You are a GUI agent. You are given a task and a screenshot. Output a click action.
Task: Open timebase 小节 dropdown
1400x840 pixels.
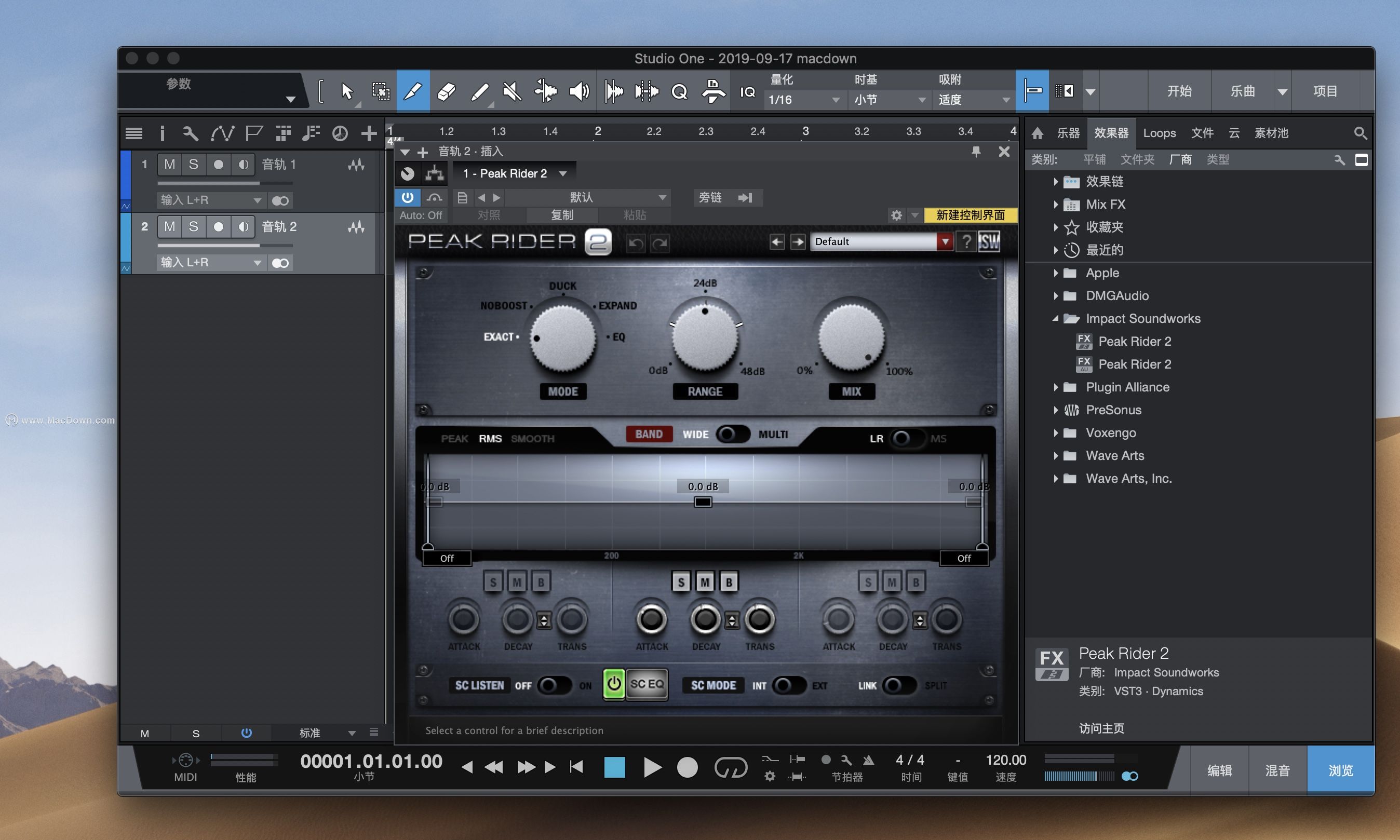[889, 100]
